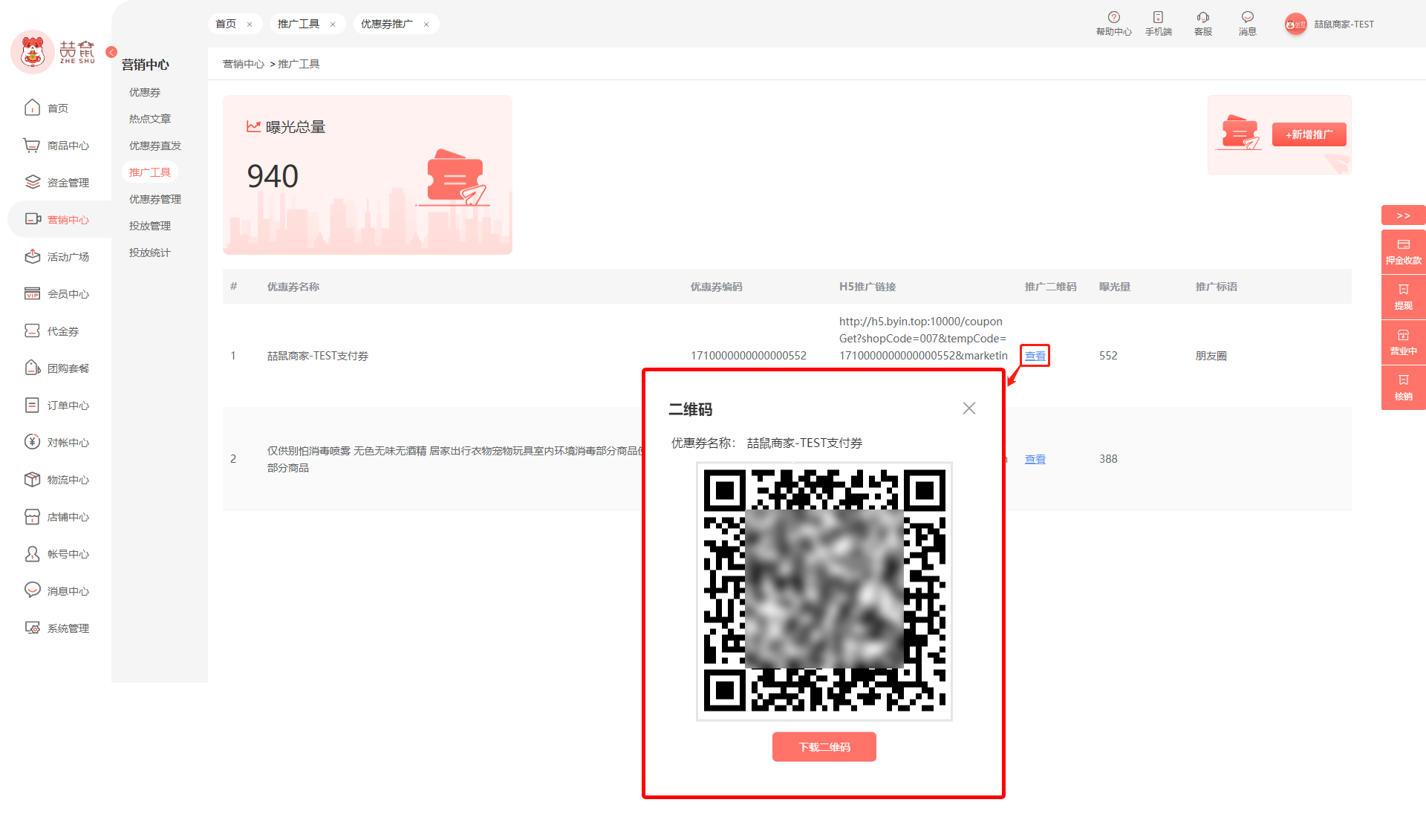This screenshot has height=840, width=1426.
Task: Click 查看 link for 喆鼠商家-TEST支付券
Action: coord(1035,356)
